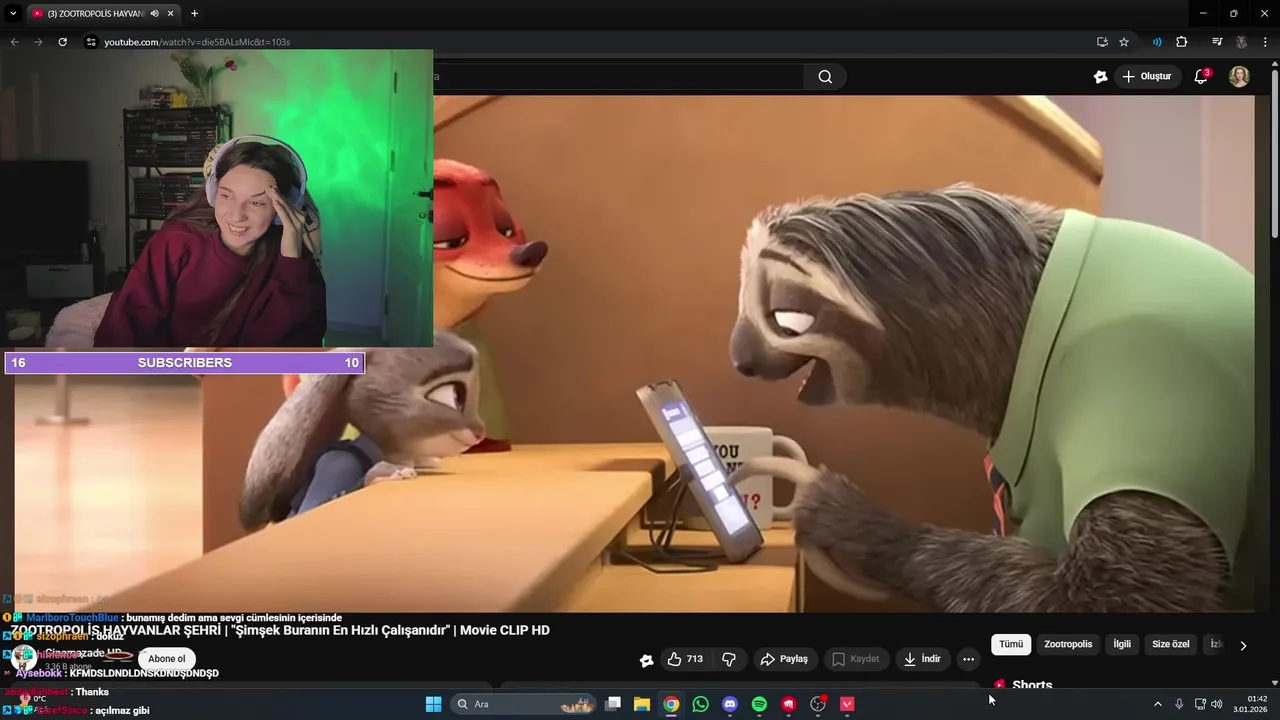View site information icon in address bar
This screenshot has height=720, width=1280.
click(91, 42)
